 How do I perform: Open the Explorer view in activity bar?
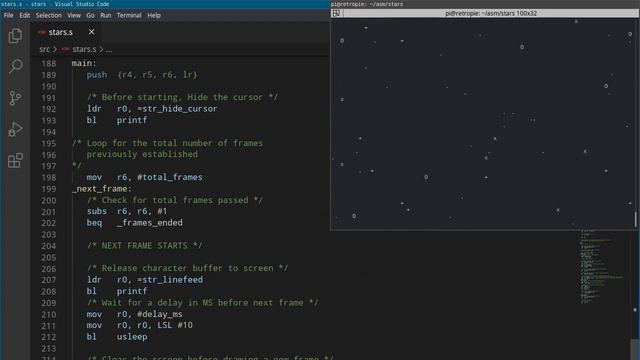15,36
